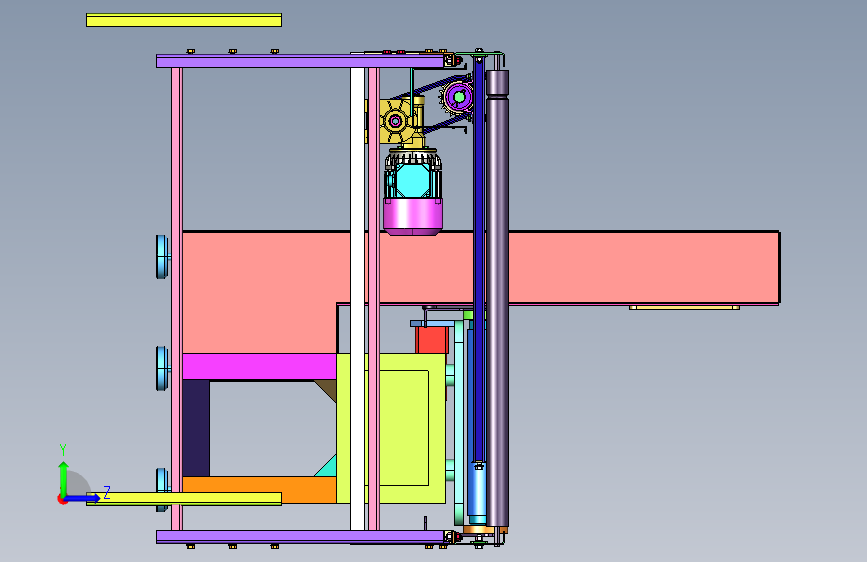Pick the magenta block below the salmon beam

tap(259, 366)
